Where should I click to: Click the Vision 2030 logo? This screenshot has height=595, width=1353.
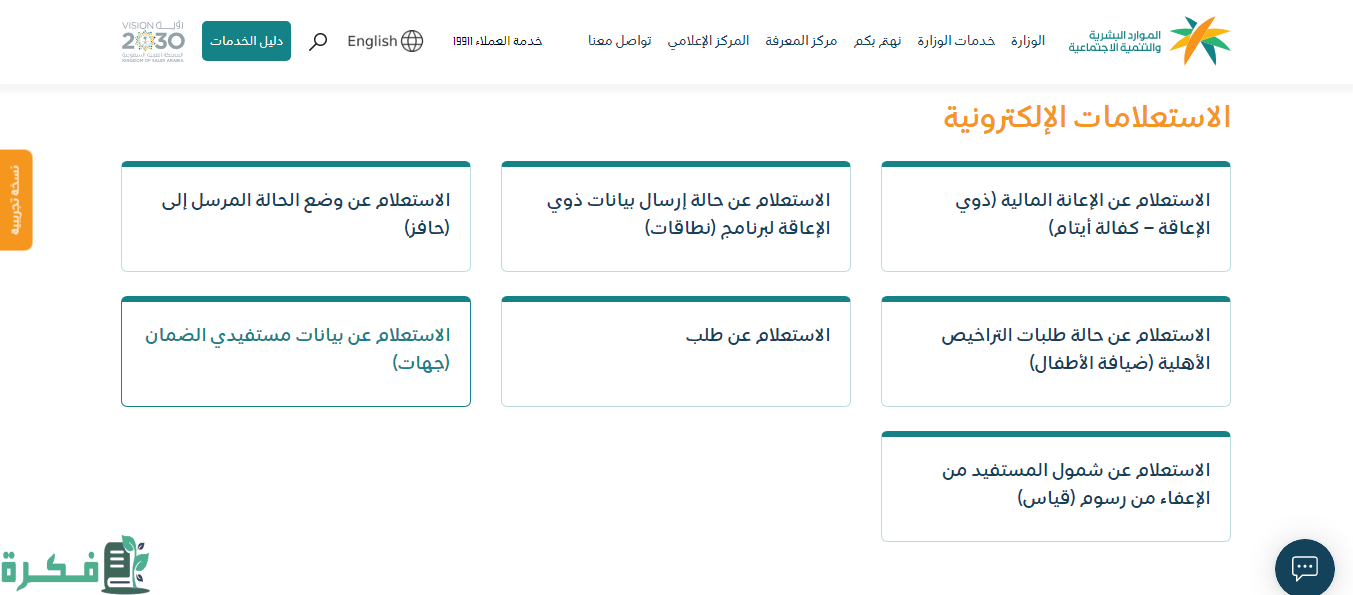click(153, 41)
